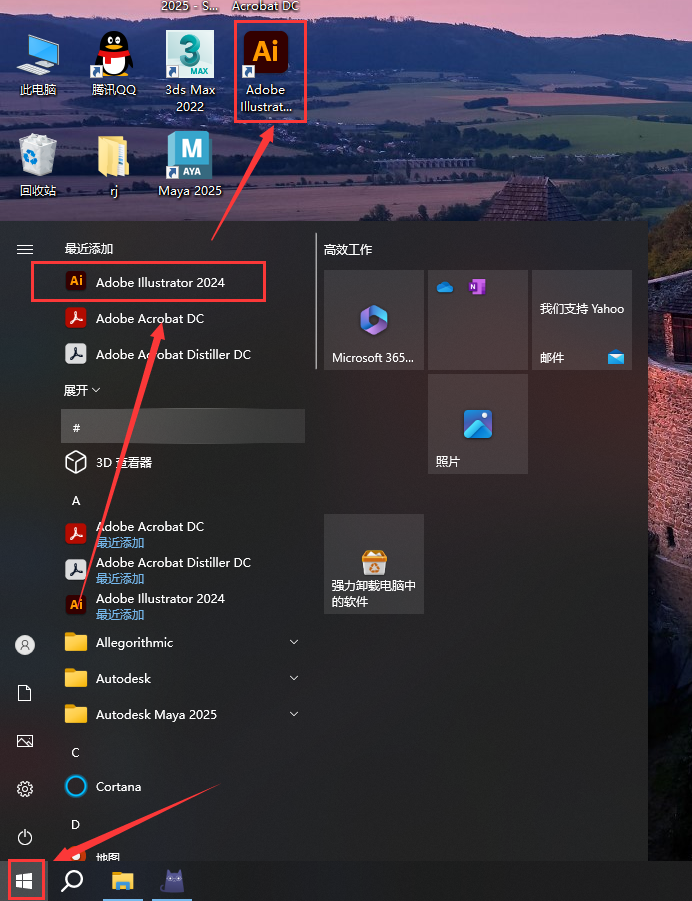Image resolution: width=692 pixels, height=901 pixels.
Task: Click the # letter header in app list
Action: coord(77,427)
